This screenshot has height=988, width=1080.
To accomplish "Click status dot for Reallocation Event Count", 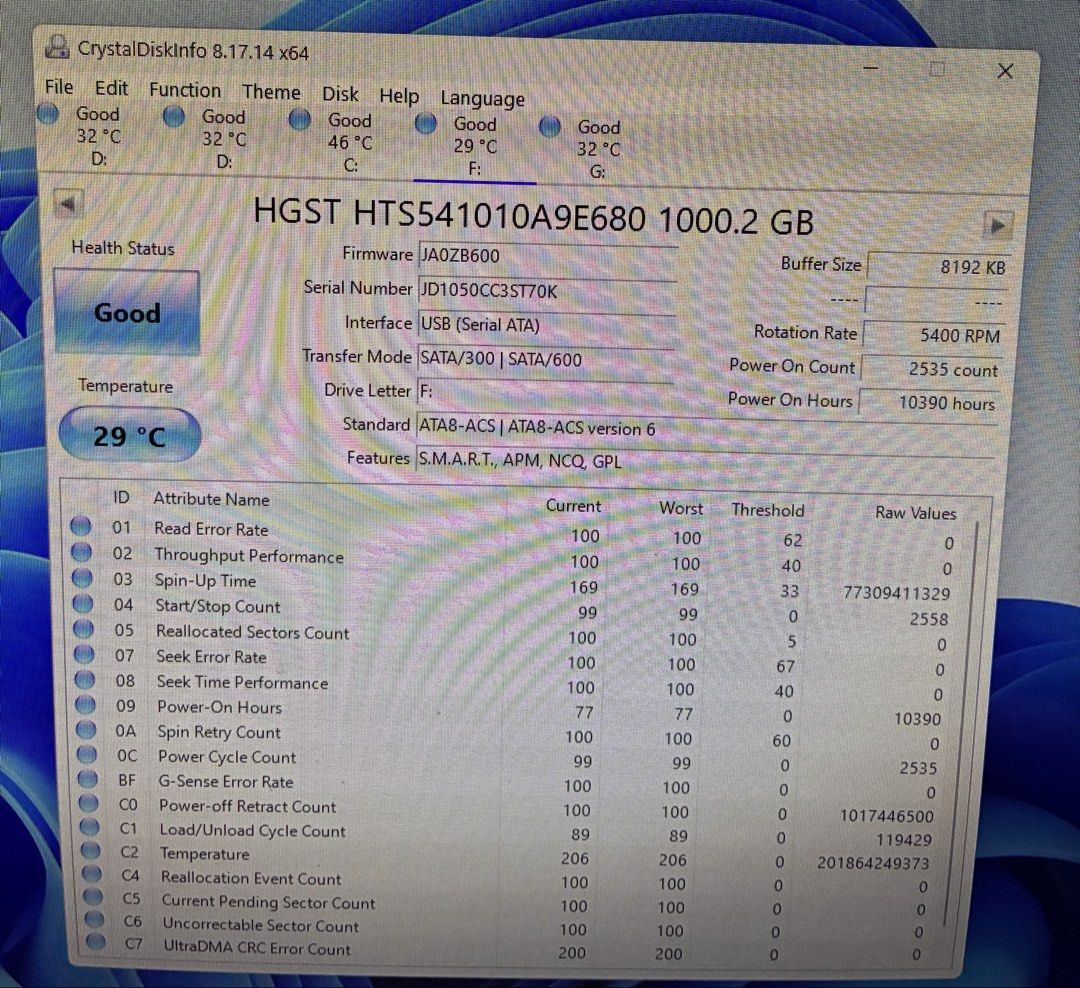I will (x=92, y=874).
